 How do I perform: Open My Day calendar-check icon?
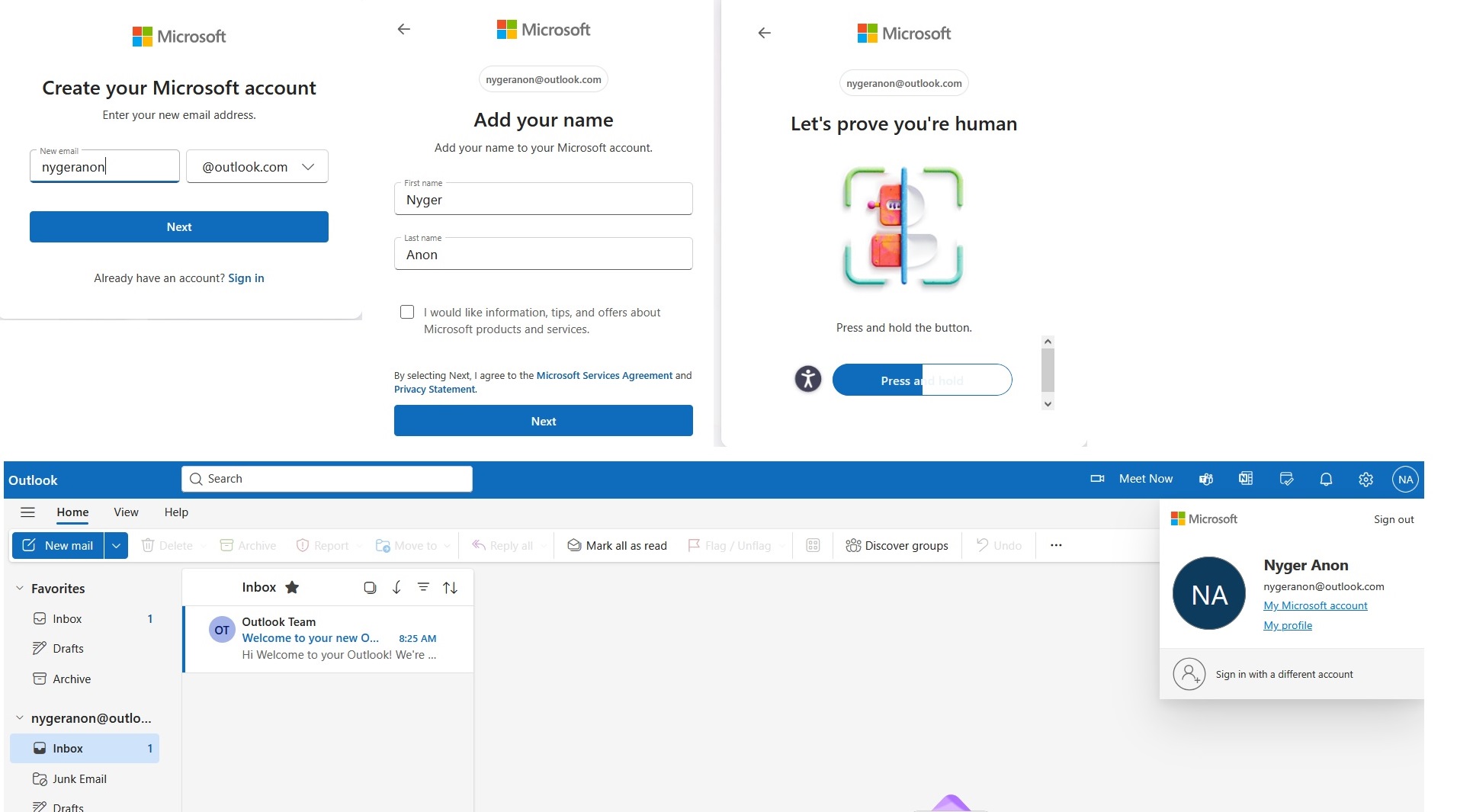[1286, 479]
